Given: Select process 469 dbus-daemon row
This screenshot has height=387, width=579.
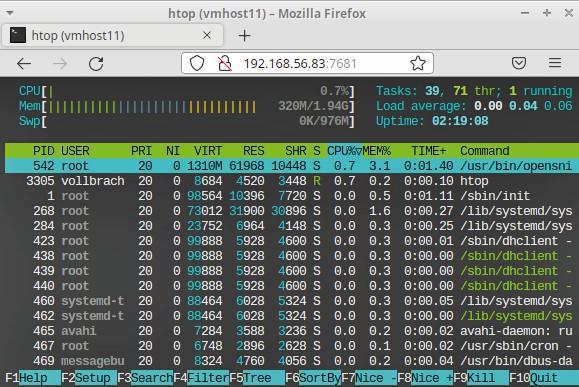Looking at the screenshot, I should tap(292, 361).
